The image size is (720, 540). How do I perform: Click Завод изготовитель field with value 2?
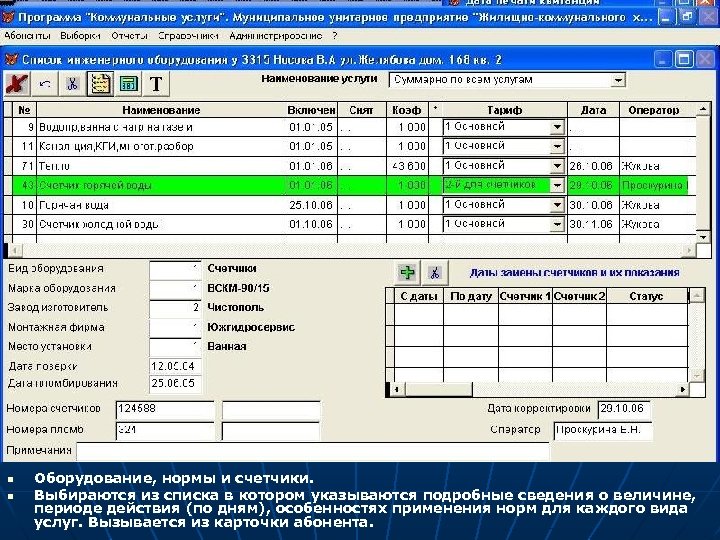pyautogui.click(x=175, y=308)
